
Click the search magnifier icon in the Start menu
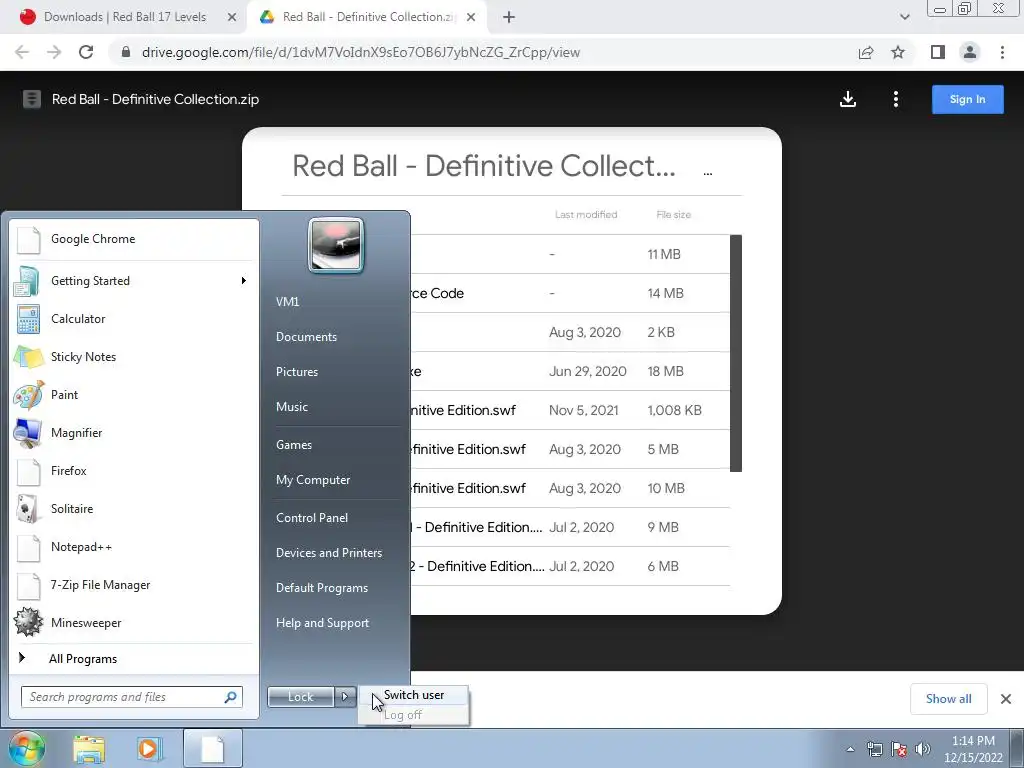(231, 697)
